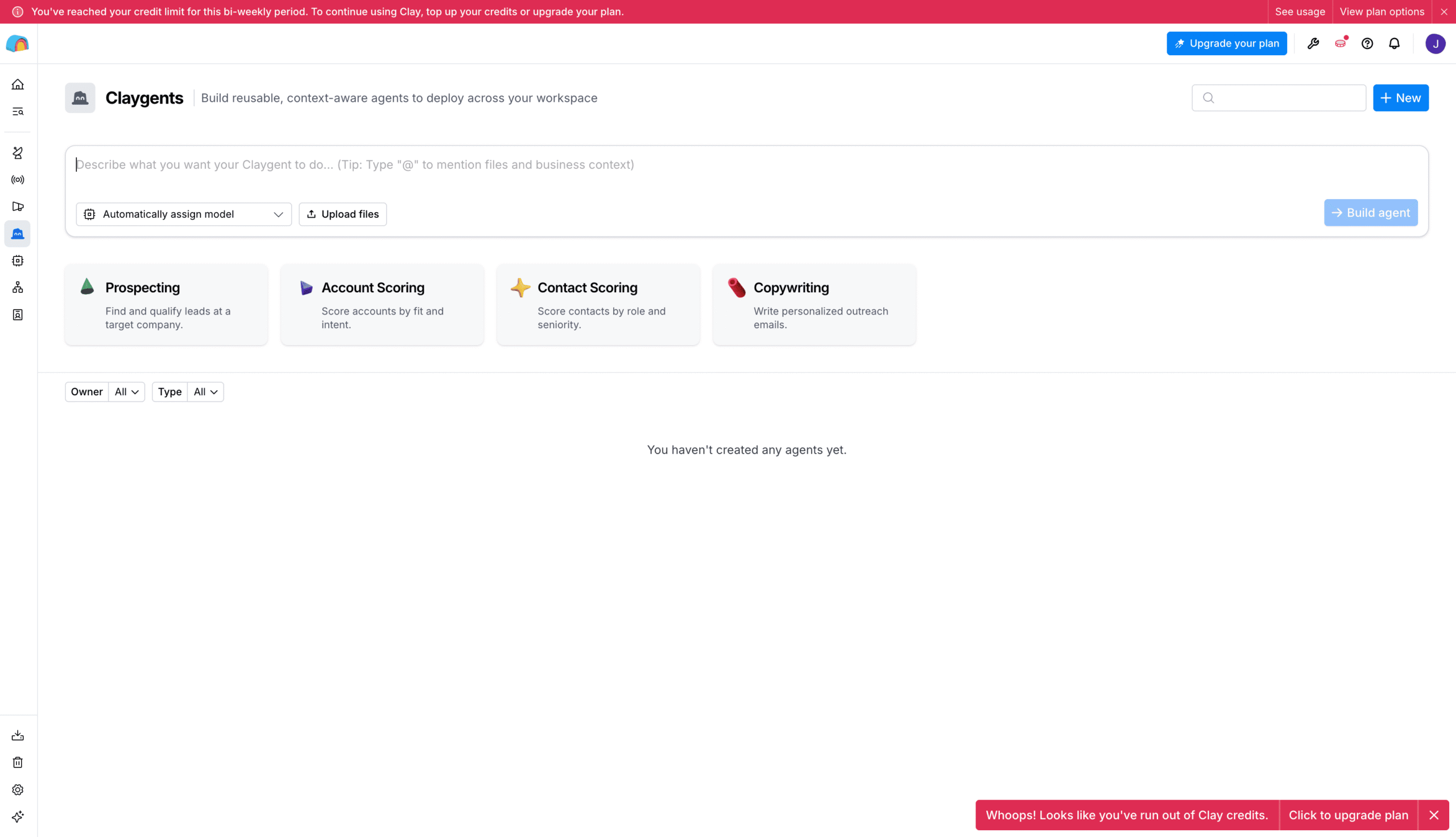Expand the Automatically assign model dropdown
The width and height of the screenshot is (1456, 837).
[184, 214]
